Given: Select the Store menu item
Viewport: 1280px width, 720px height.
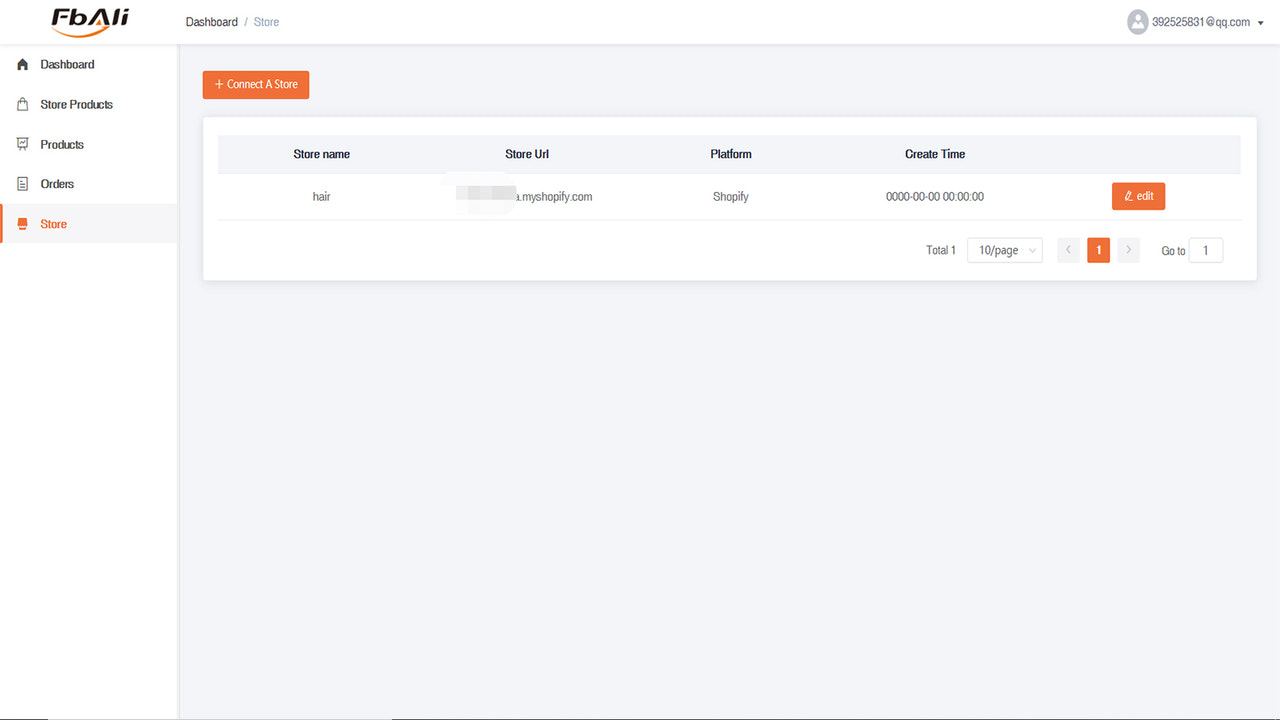Looking at the screenshot, I should coord(89,224).
